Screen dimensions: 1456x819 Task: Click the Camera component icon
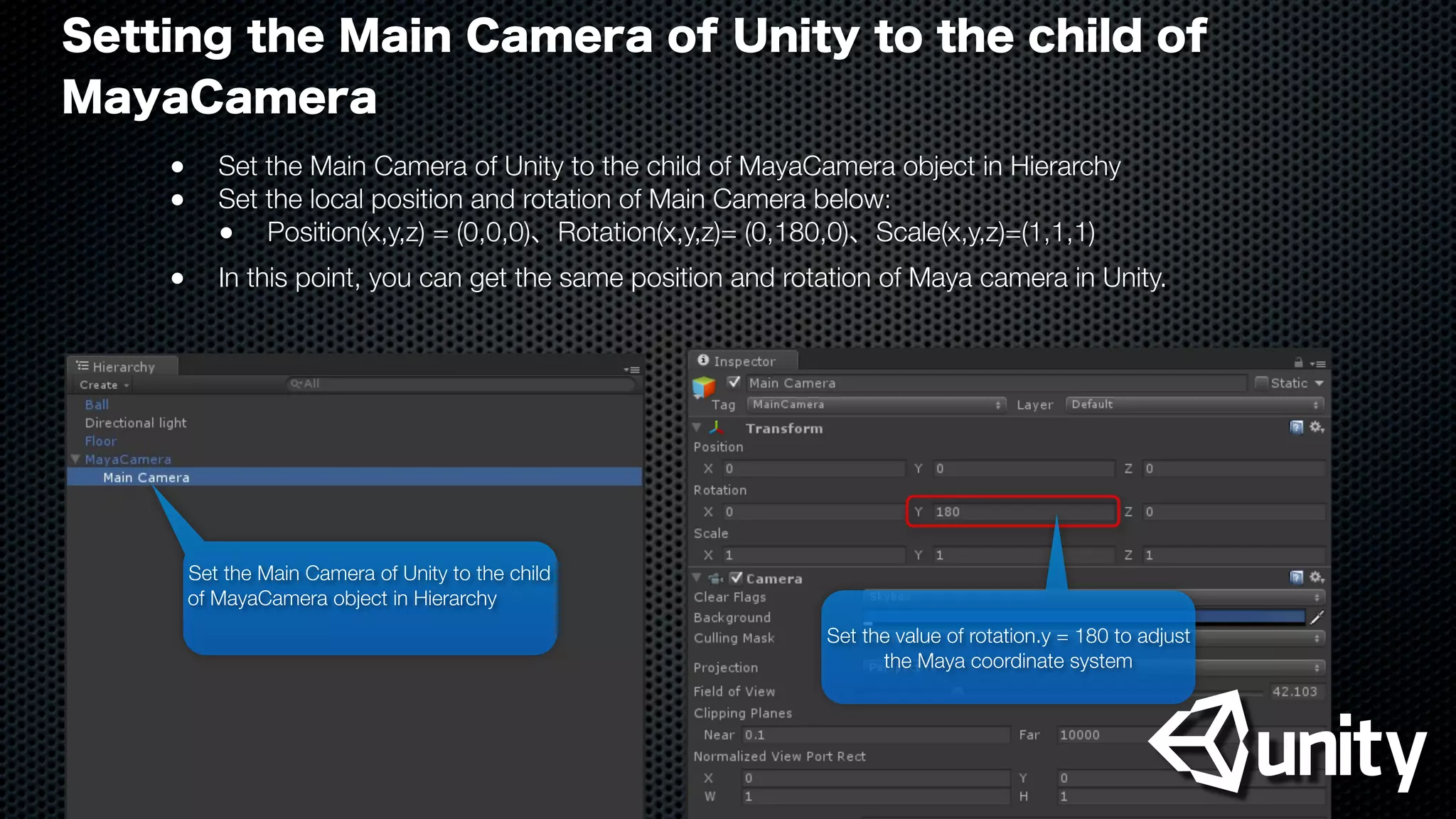(715, 579)
